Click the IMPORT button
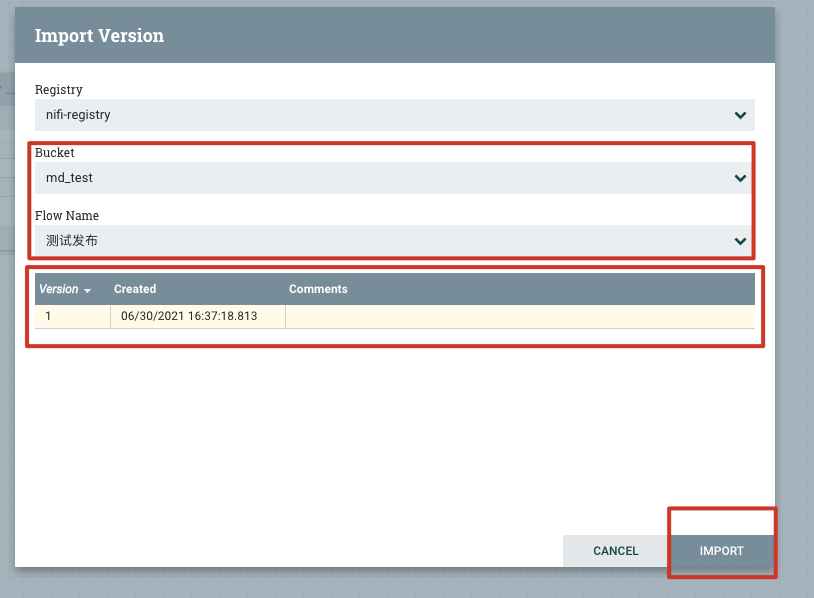814x598 pixels. point(722,551)
